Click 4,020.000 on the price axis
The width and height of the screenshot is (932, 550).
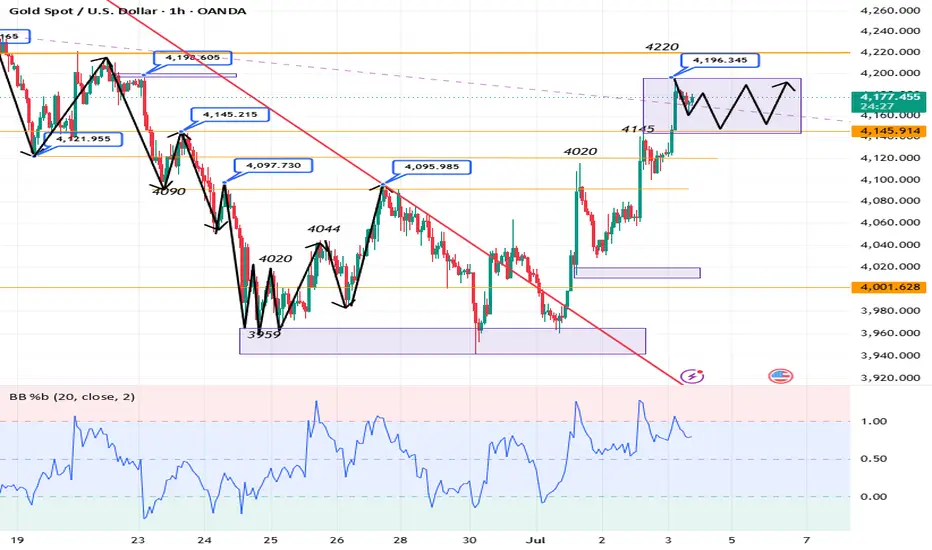click(890, 266)
